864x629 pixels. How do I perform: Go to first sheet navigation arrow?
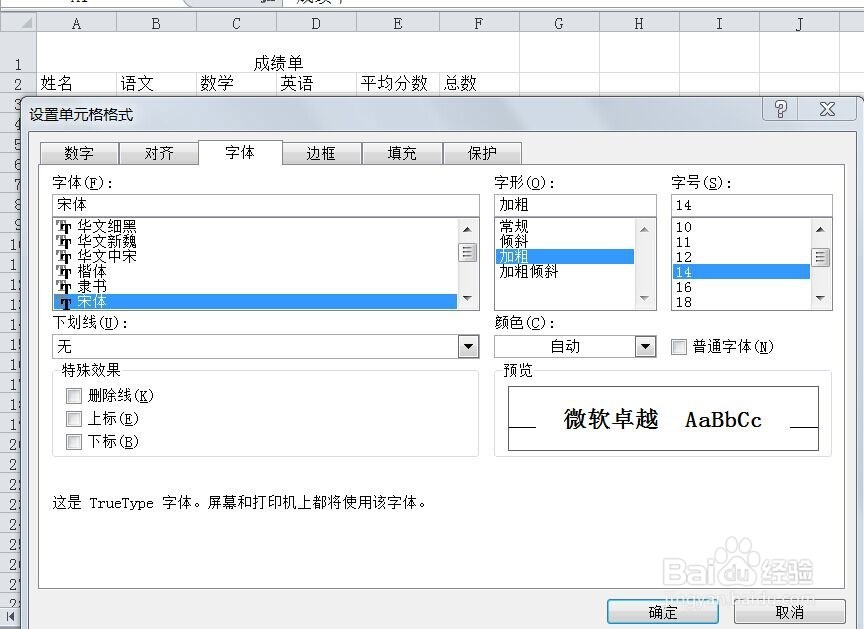pyautogui.click(x=10, y=617)
